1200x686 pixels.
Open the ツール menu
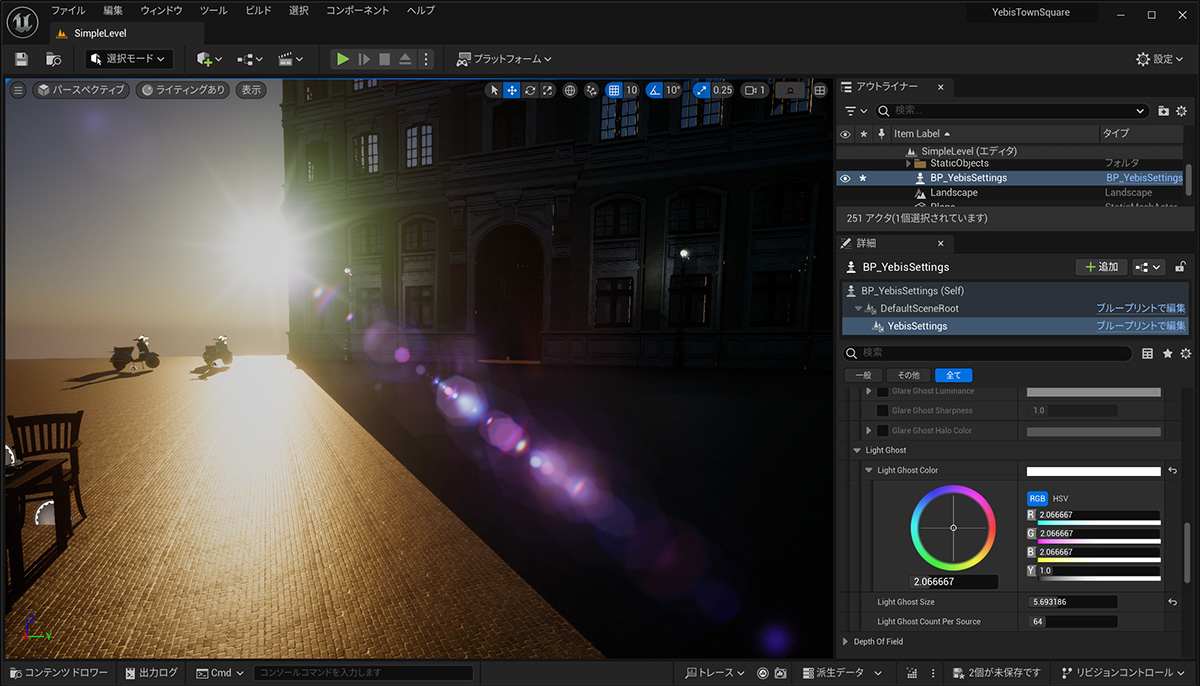coord(213,10)
